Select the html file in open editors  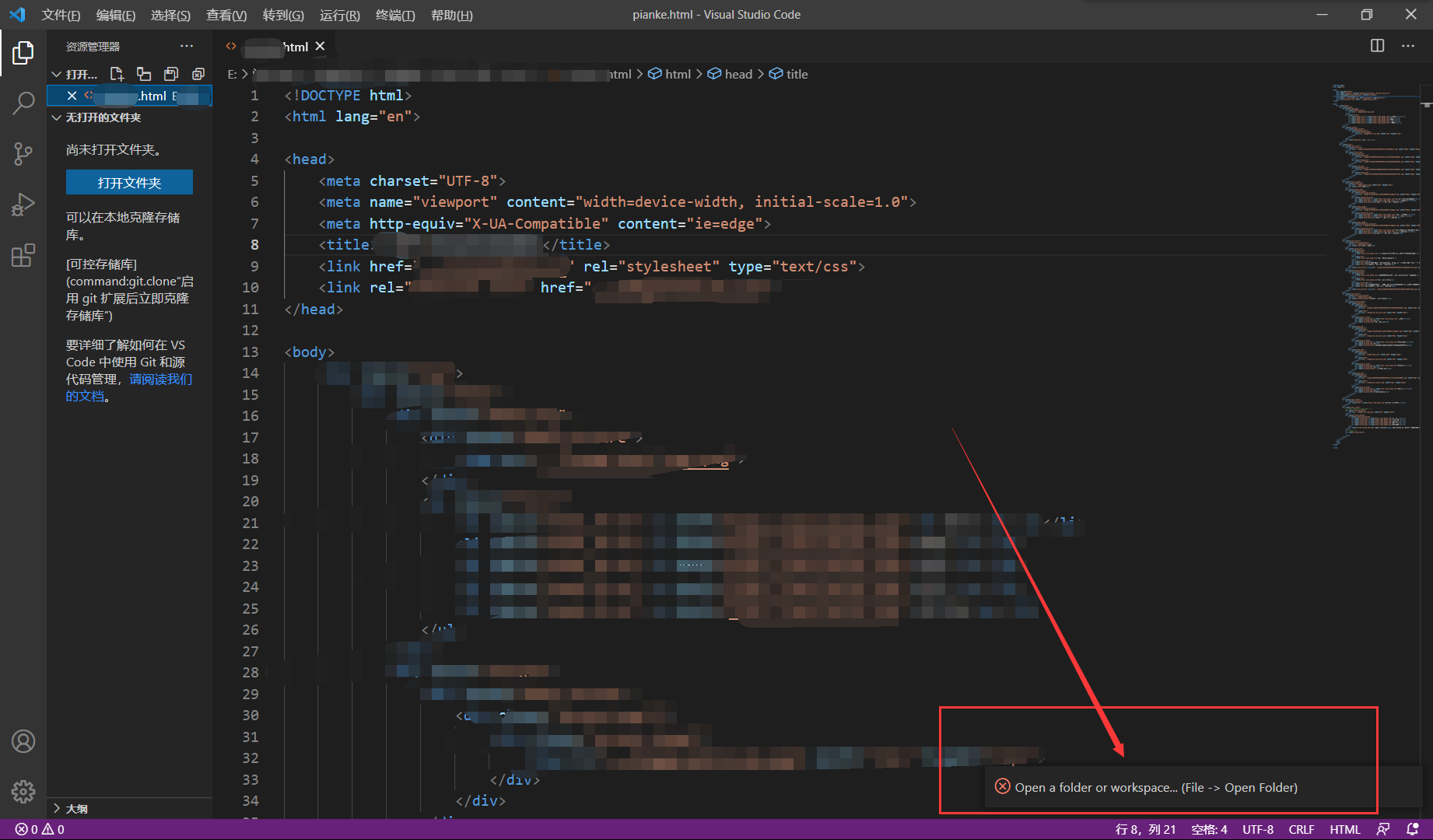point(129,96)
